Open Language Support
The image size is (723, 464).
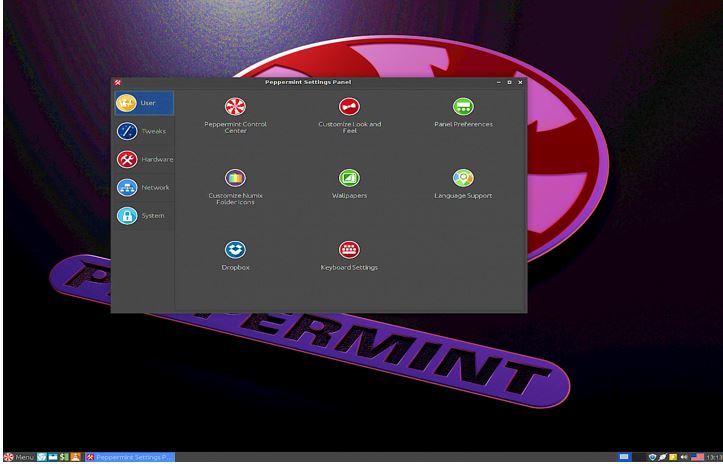point(463,184)
